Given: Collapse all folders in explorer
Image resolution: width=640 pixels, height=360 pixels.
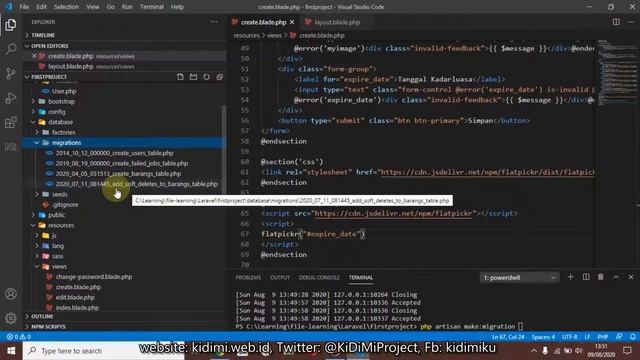Looking at the screenshot, I should coord(220,77).
